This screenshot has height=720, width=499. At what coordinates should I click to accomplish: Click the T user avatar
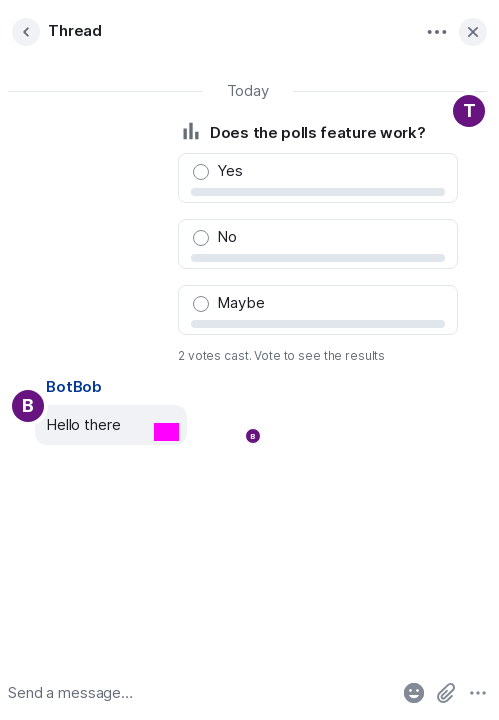pos(469,111)
